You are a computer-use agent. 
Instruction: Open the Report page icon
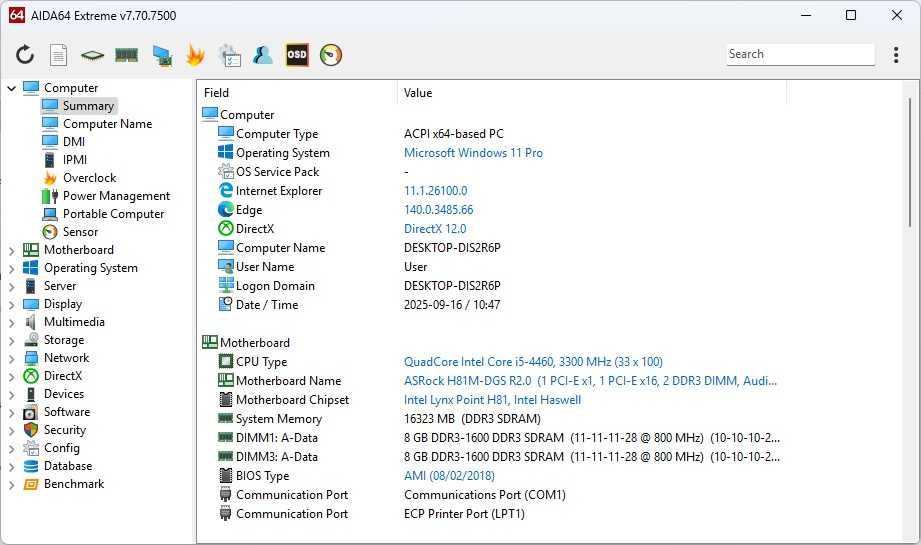click(x=59, y=55)
